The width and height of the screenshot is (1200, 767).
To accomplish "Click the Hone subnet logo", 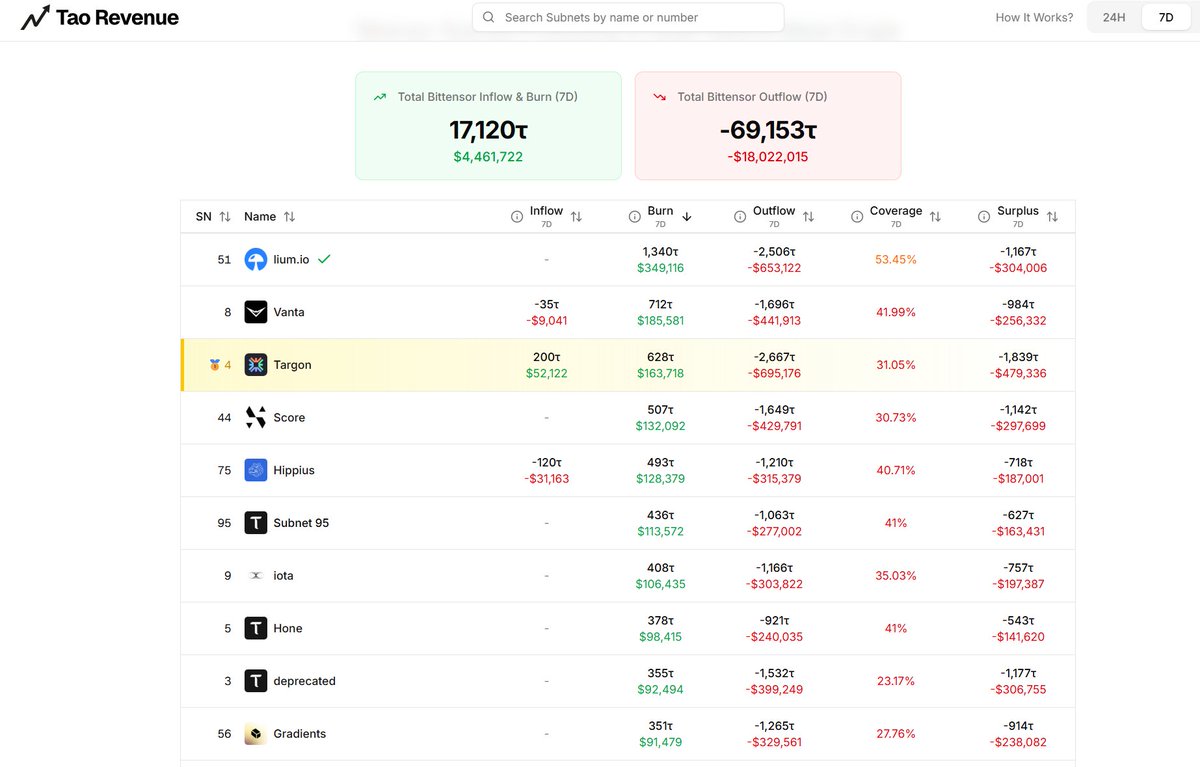I will (x=256, y=628).
